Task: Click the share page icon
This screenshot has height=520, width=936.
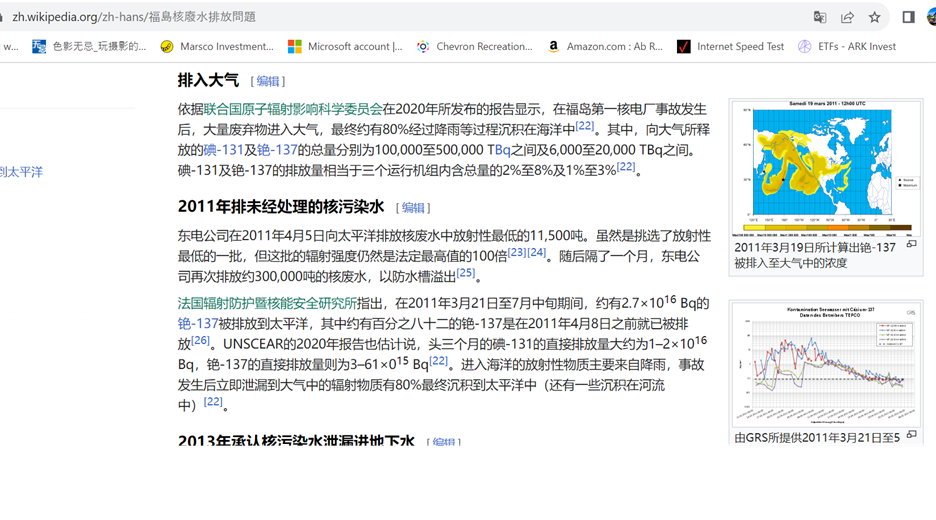Action: point(847,17)
